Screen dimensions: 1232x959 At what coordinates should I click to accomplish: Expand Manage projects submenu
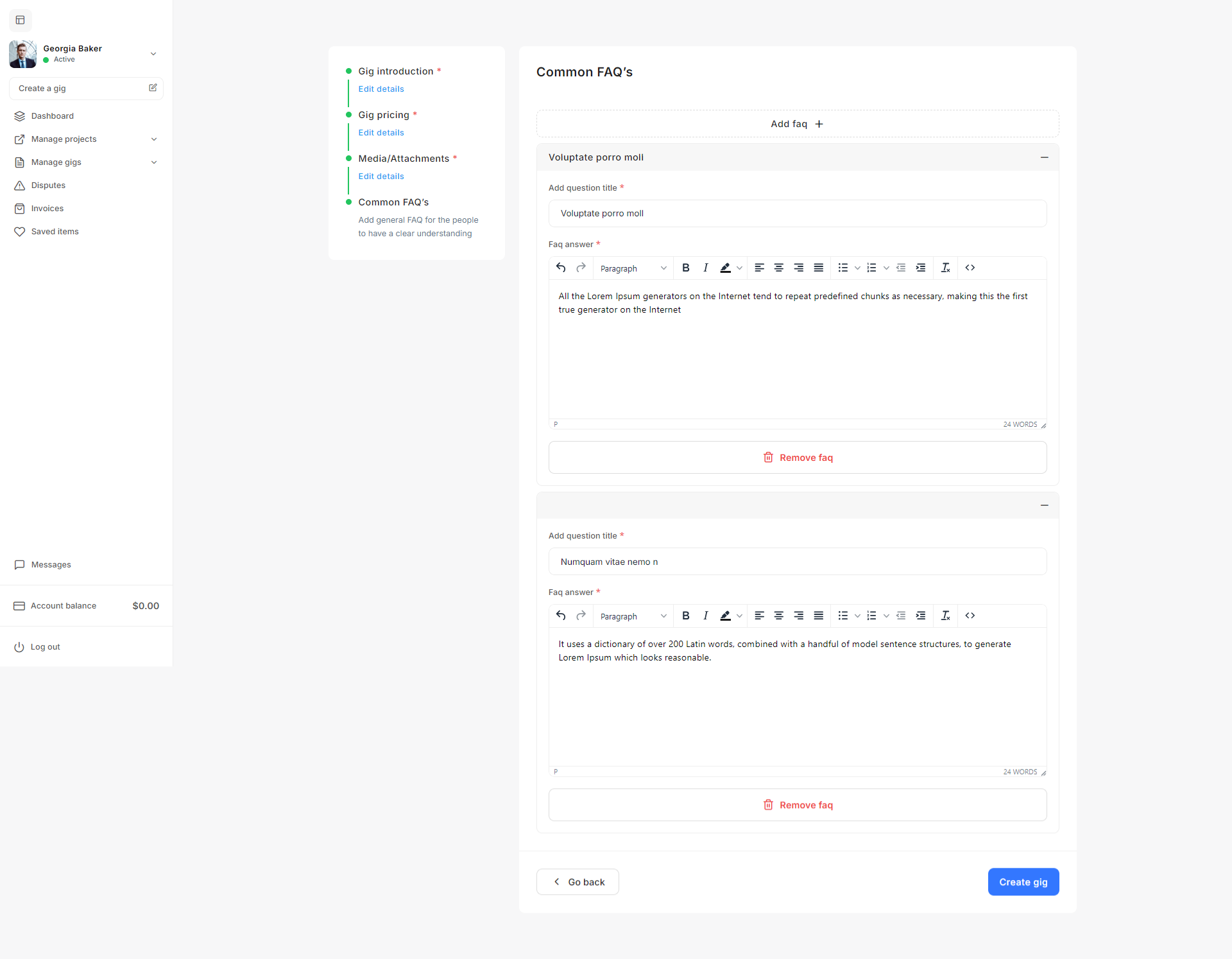pos(153,139)
